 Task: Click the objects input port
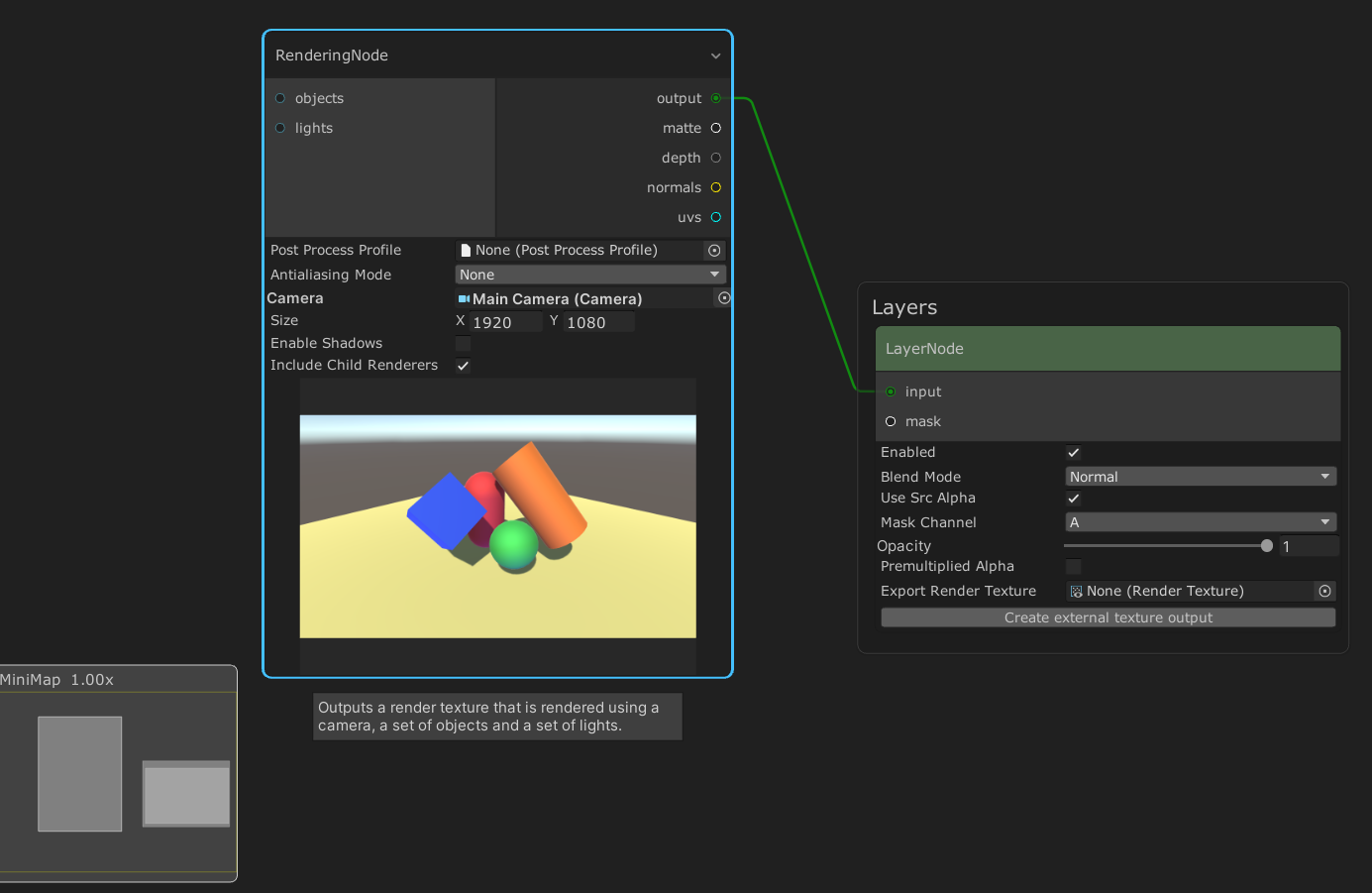(280, 98)
